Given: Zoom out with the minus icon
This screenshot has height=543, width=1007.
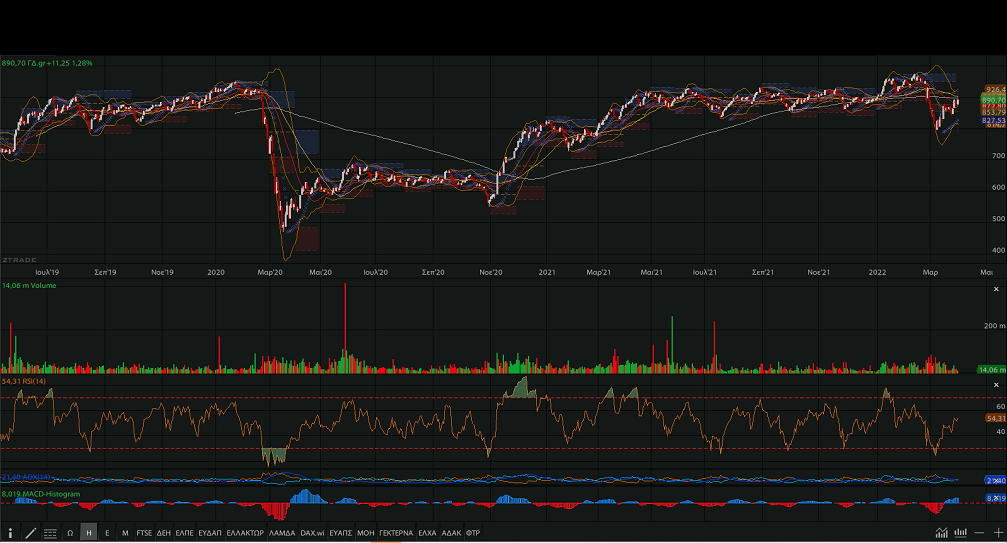Looking at the screenshot, I should click(980, 533).
